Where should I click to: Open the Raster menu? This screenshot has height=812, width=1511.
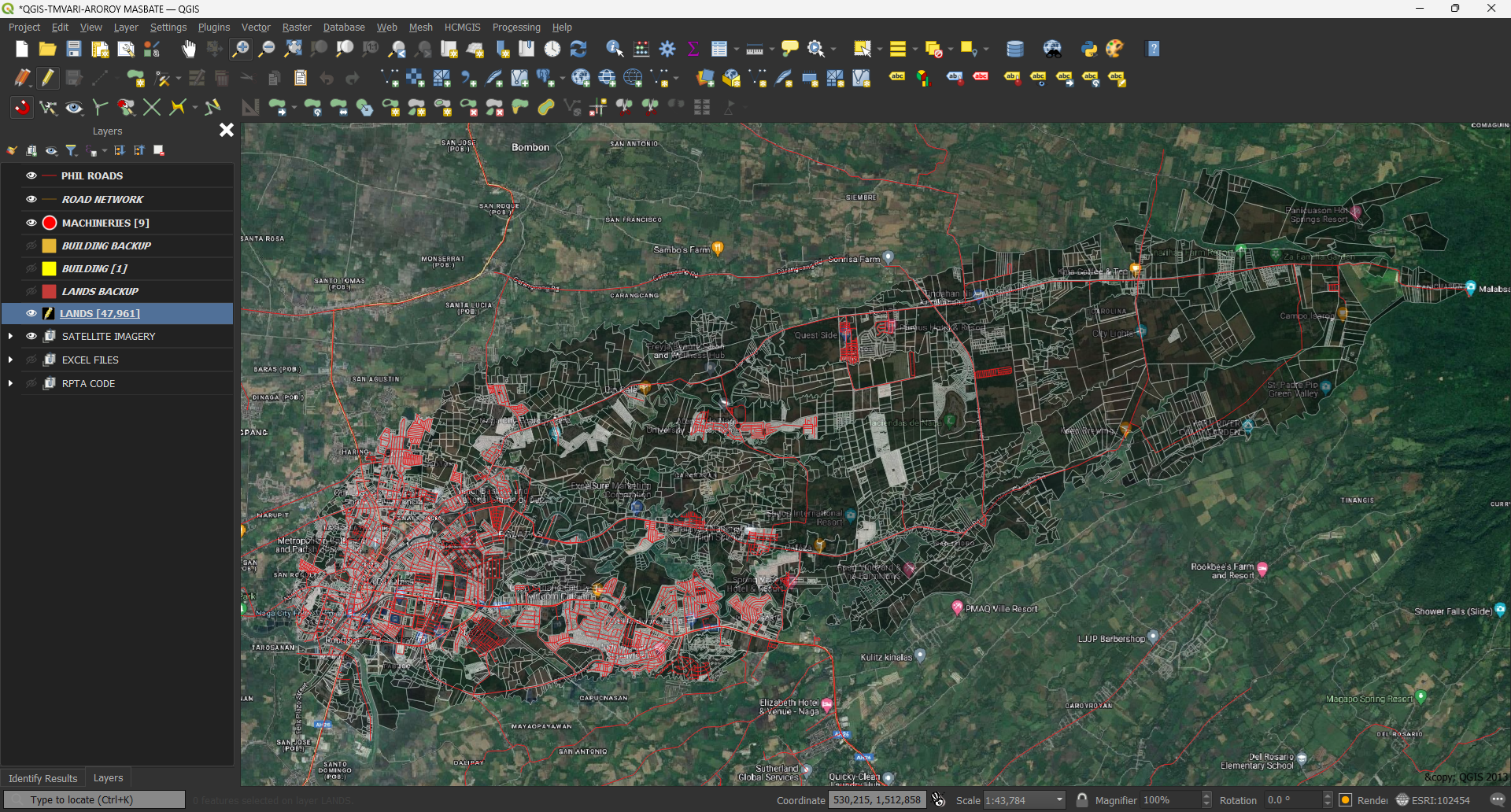[x=297, y=27]
